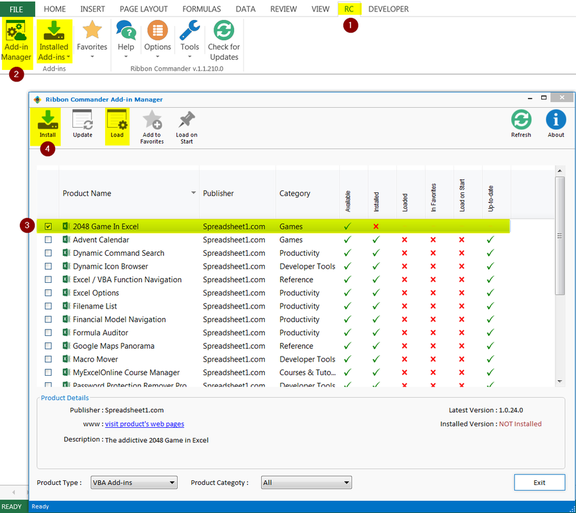Click the Up-to-date check for Excel Options
576x513 pixels.
(490, 293)
